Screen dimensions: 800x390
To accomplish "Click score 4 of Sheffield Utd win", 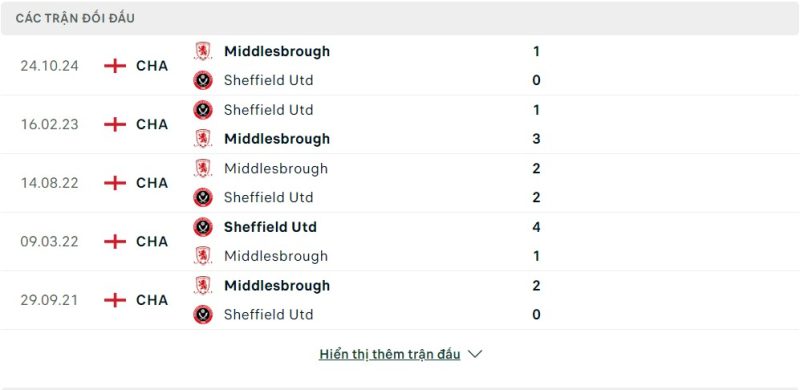I will click(536, 227).
